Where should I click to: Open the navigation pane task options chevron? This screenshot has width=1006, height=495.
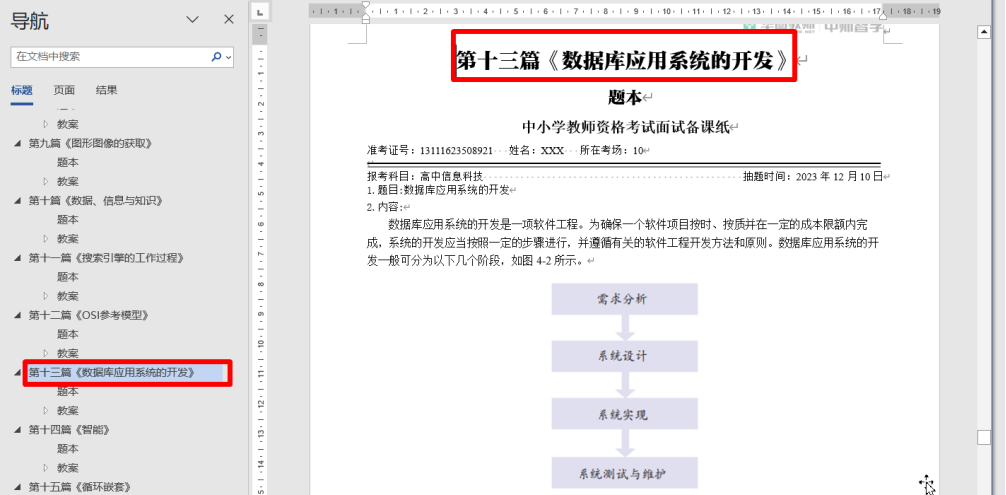[x=193, y=19]
